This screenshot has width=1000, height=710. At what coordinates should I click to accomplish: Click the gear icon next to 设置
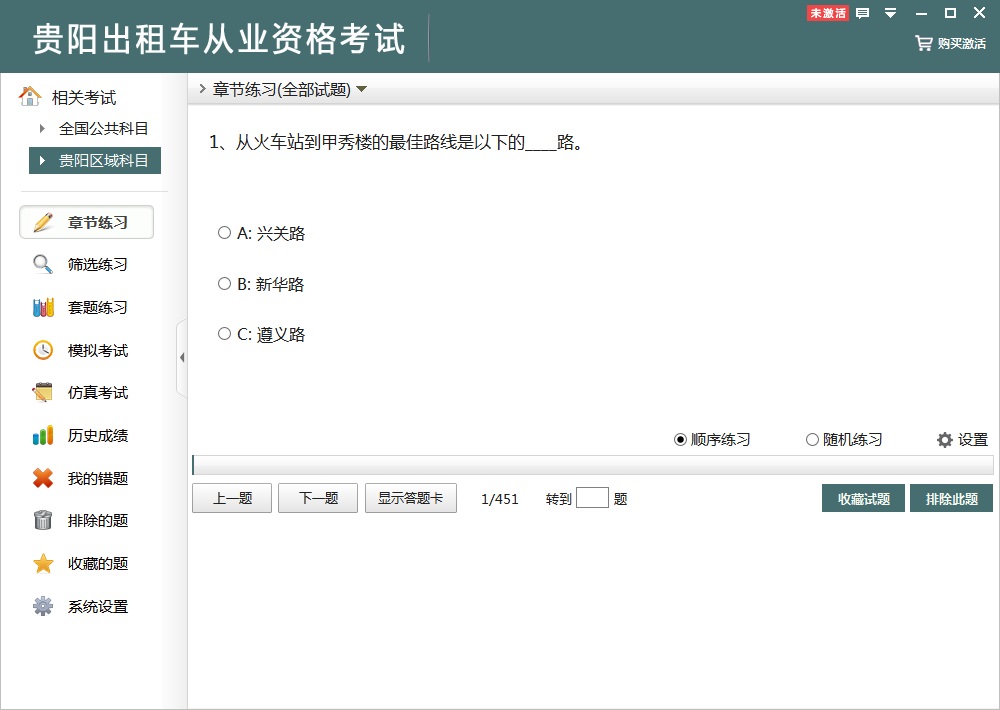[x=945, y=440]
